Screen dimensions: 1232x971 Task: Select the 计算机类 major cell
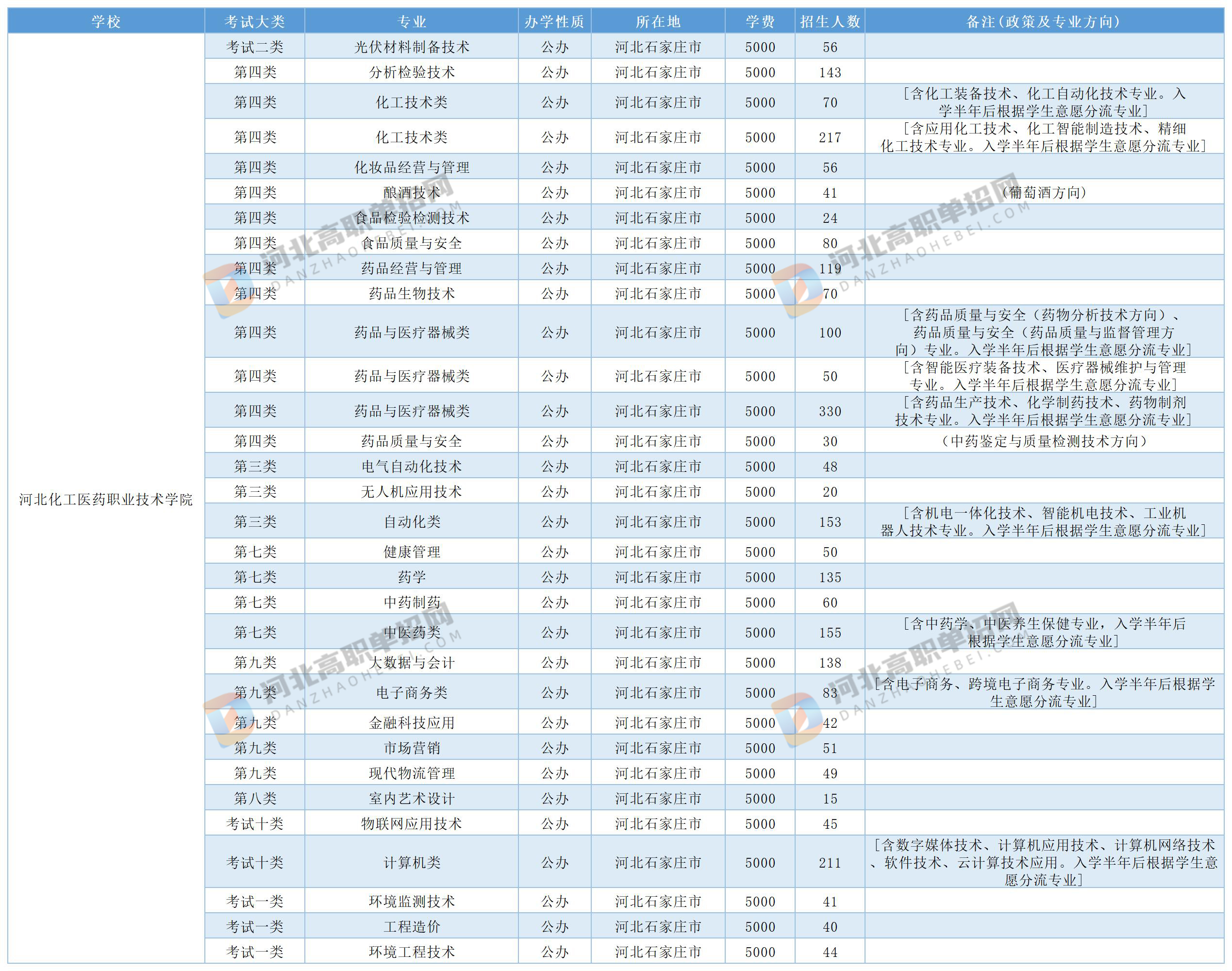click(x=412, y=862)
